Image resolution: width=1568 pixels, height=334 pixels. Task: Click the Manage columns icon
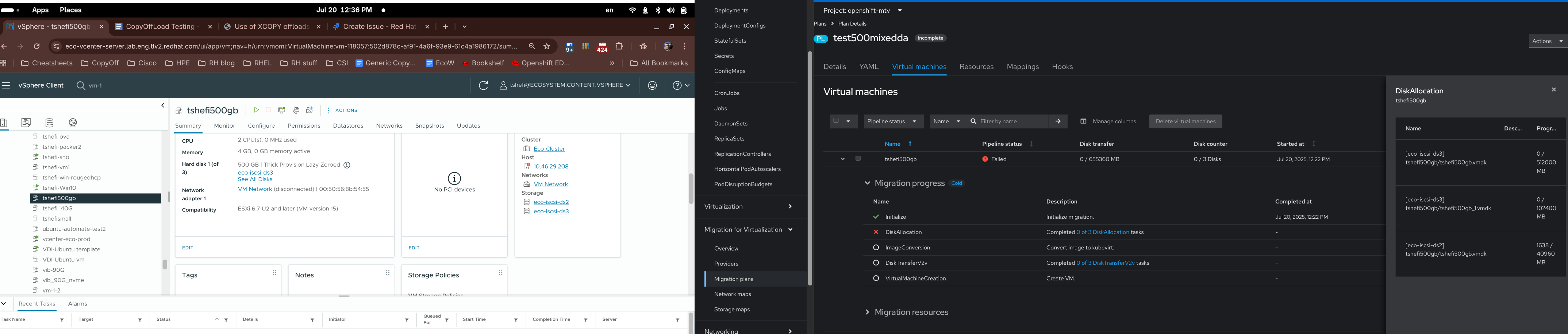[x=1084, y=122]
